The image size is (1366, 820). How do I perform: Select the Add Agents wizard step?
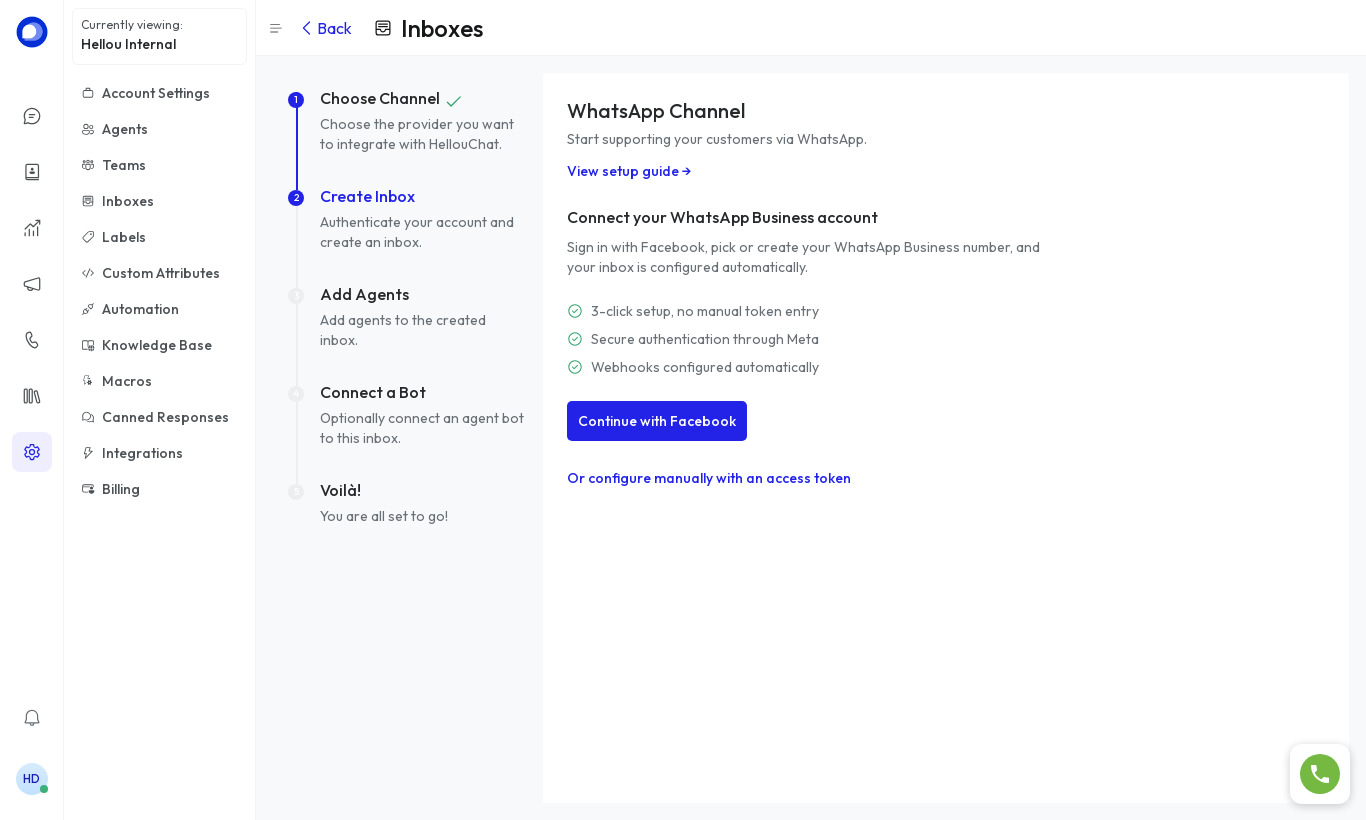coord(364,295)
